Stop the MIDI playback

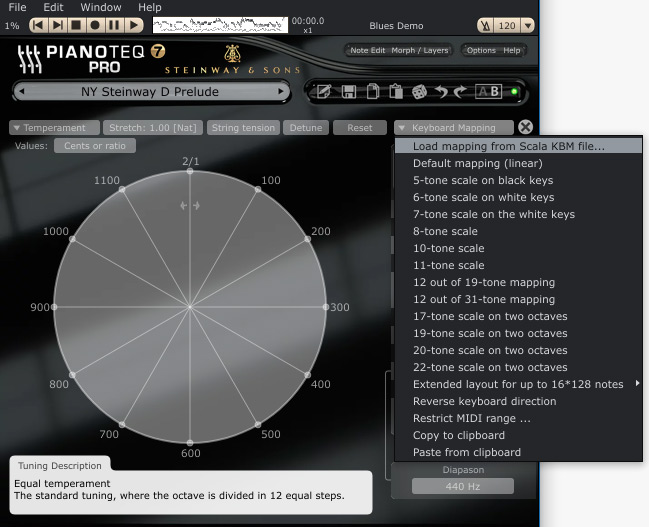(x=76, y=25)
